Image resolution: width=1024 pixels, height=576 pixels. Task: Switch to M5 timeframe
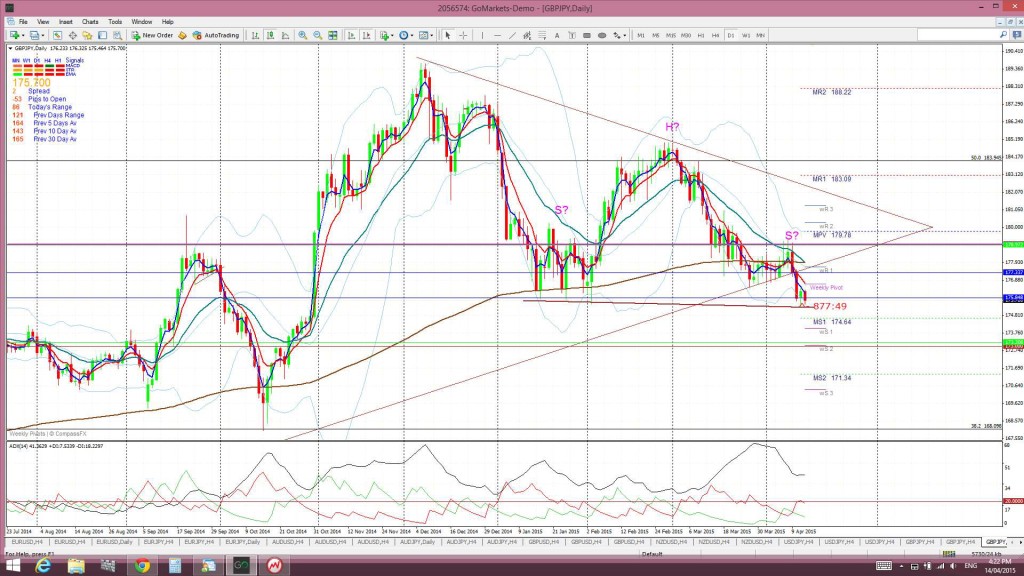tap(656, 35)
